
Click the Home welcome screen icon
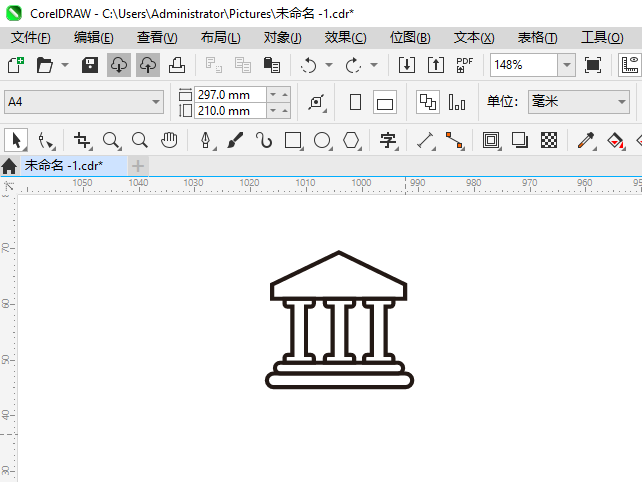pyautogui.click(x=9, y=166)
